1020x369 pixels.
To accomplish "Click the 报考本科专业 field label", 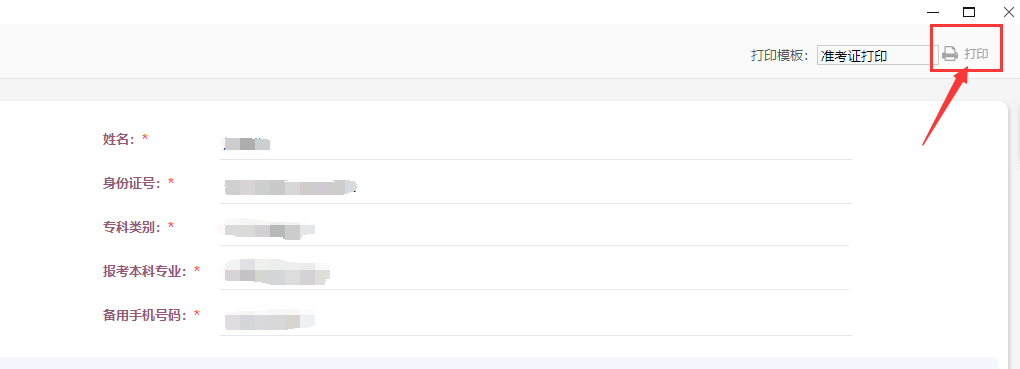I will click(x=144, y=271).
